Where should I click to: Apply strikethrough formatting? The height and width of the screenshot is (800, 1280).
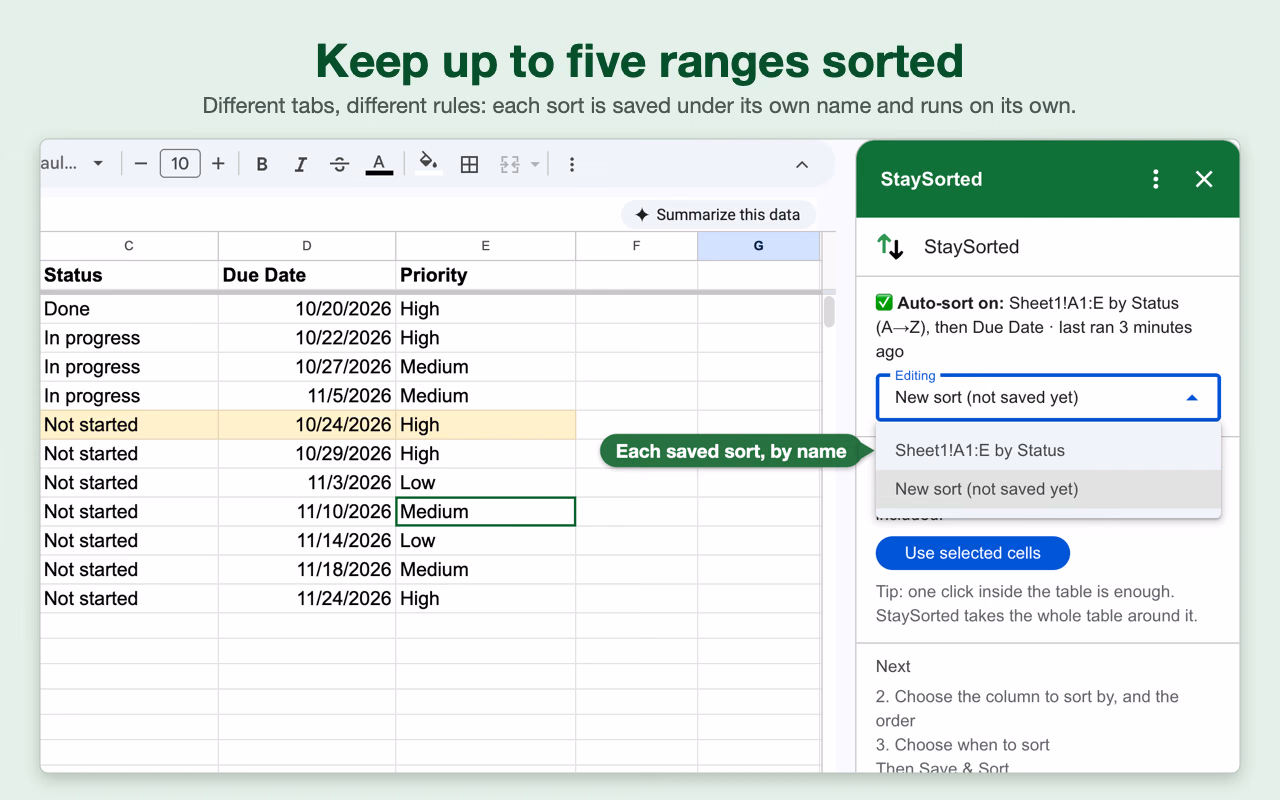click(x=339, y=164)
